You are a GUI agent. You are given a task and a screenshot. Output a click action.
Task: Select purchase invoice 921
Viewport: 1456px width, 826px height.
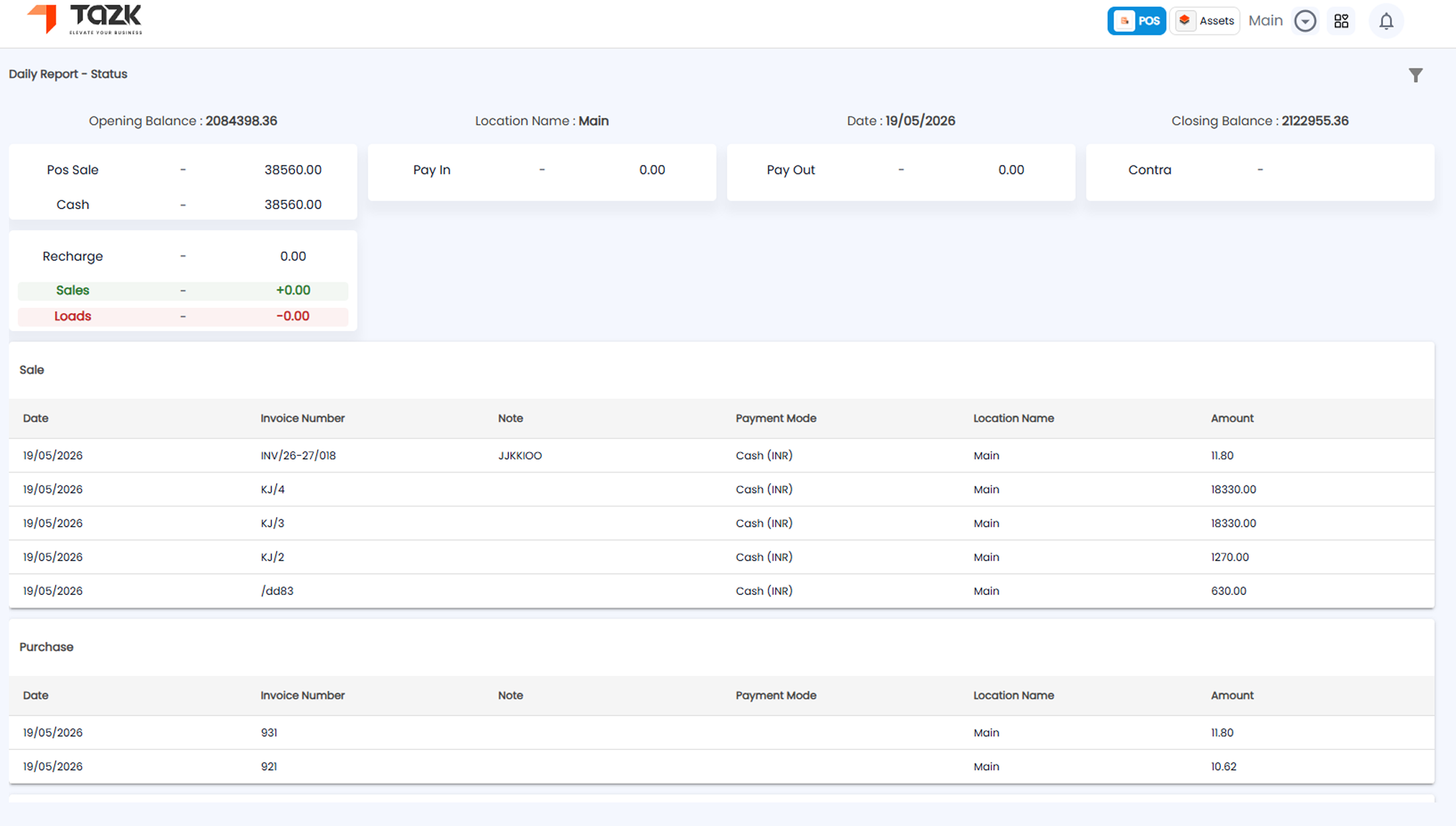pyautogui.click(x=269, y=766)
